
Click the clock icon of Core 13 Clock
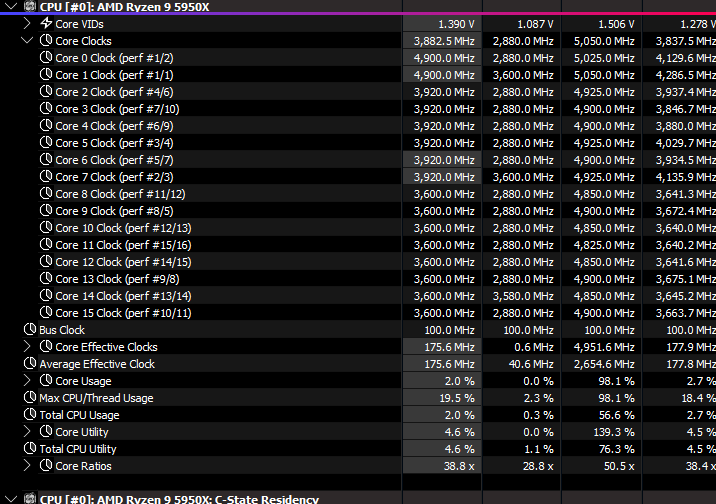(46, 278)
